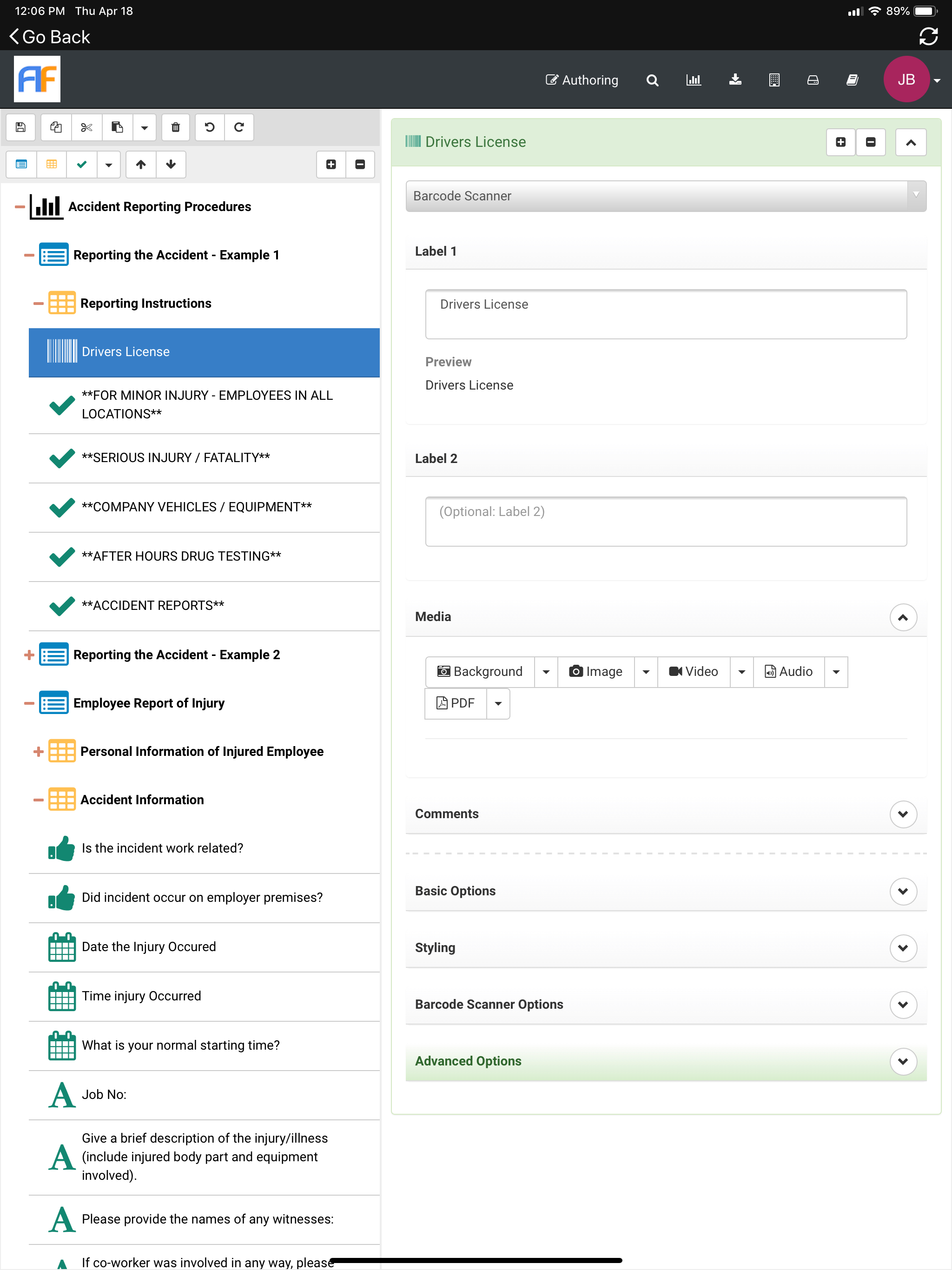Open the question type dropdown arrow
Image resolution: width=952 pixels, height=1270 pixels.
(x=108, y=164)
